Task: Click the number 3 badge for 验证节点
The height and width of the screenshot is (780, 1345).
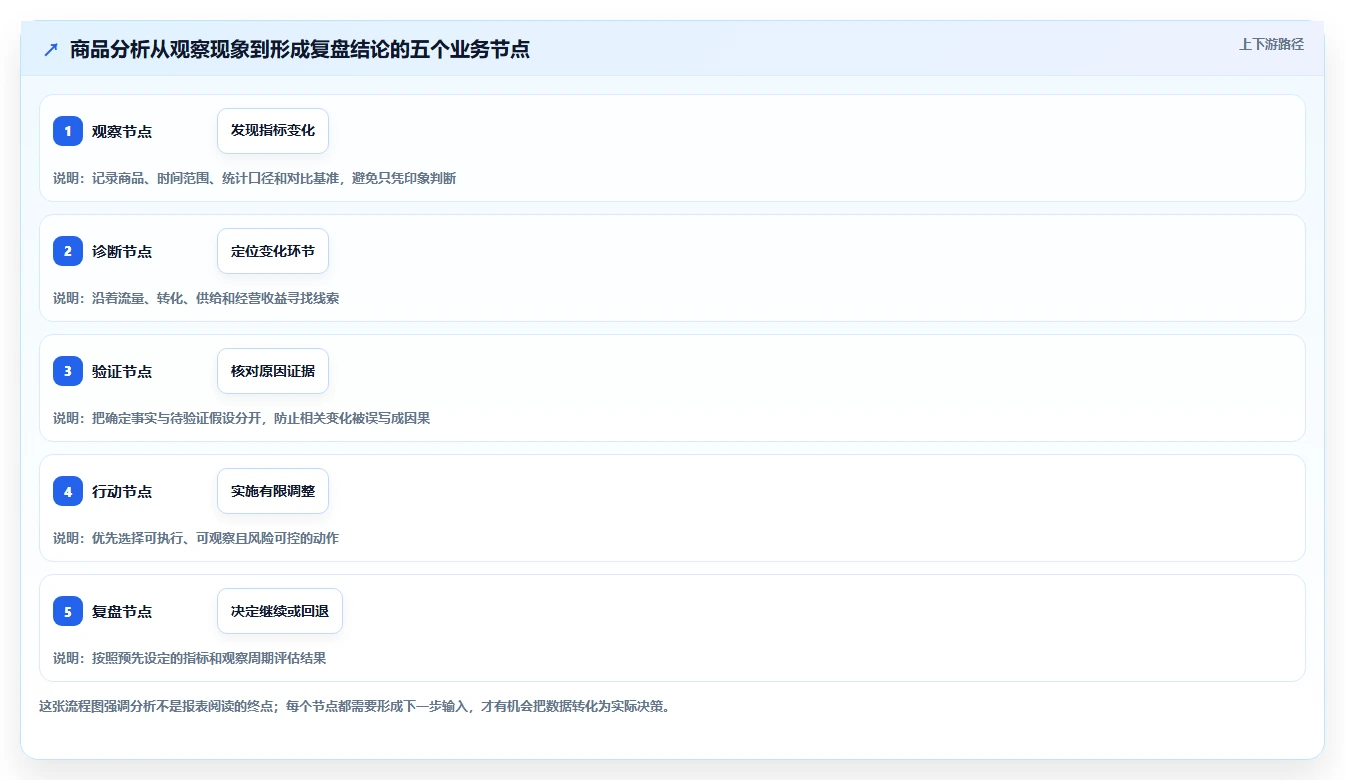Action: pyautogui.click(x=68, y=371)
